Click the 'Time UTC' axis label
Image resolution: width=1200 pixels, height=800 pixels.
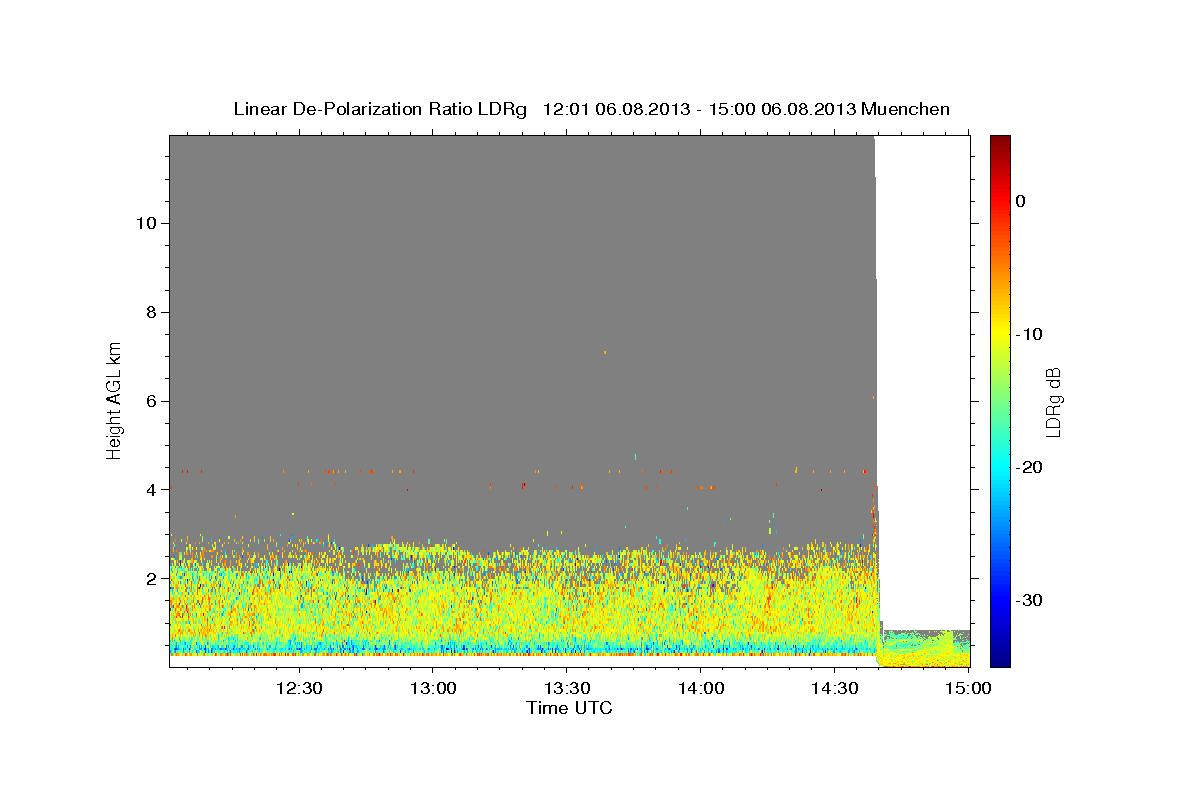569,708
